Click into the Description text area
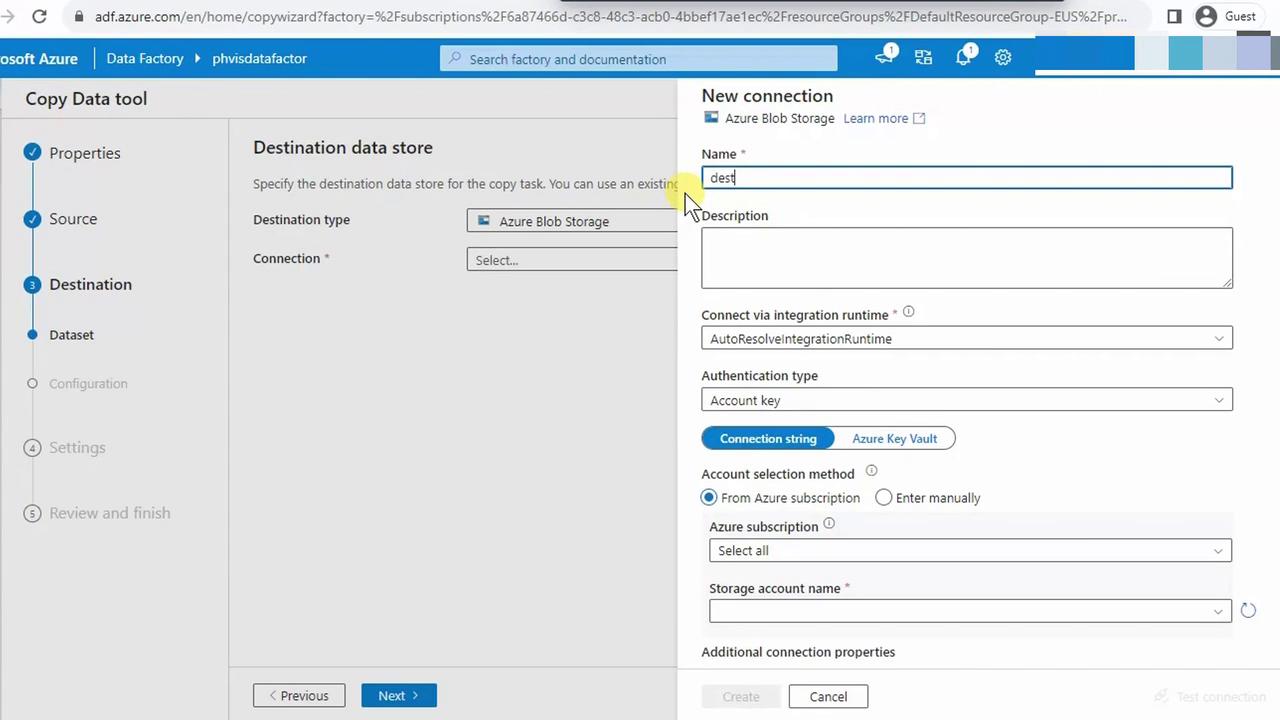The width and height of the screenshot is (1280, 720). click(967, 258)
